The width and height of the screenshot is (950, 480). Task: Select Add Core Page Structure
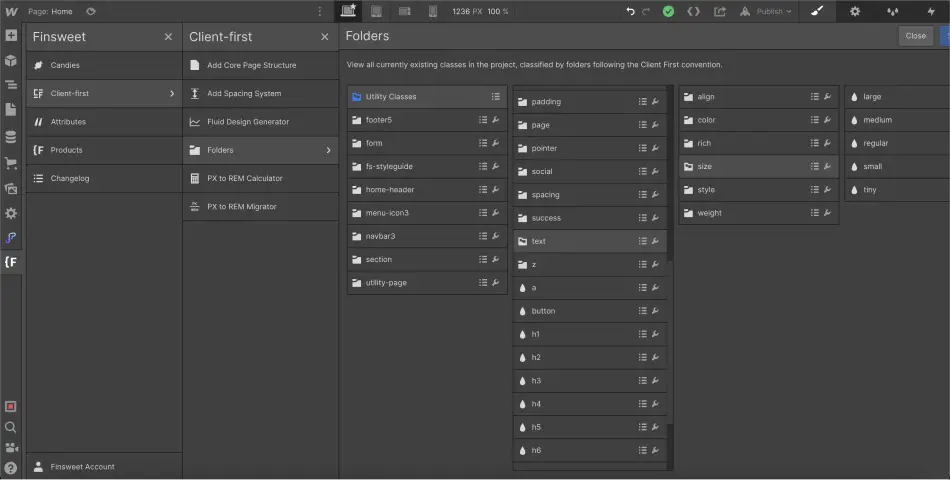click(261, 65)
